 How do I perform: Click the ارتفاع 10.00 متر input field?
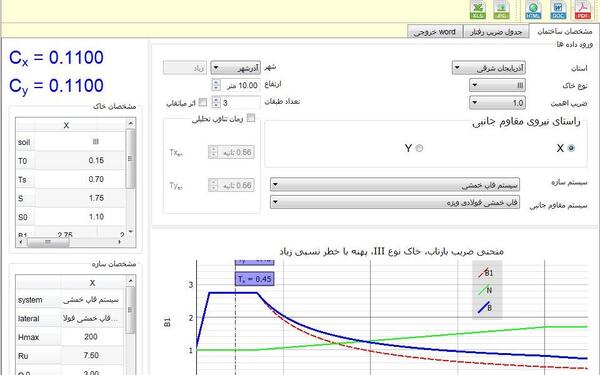[241, 85]
